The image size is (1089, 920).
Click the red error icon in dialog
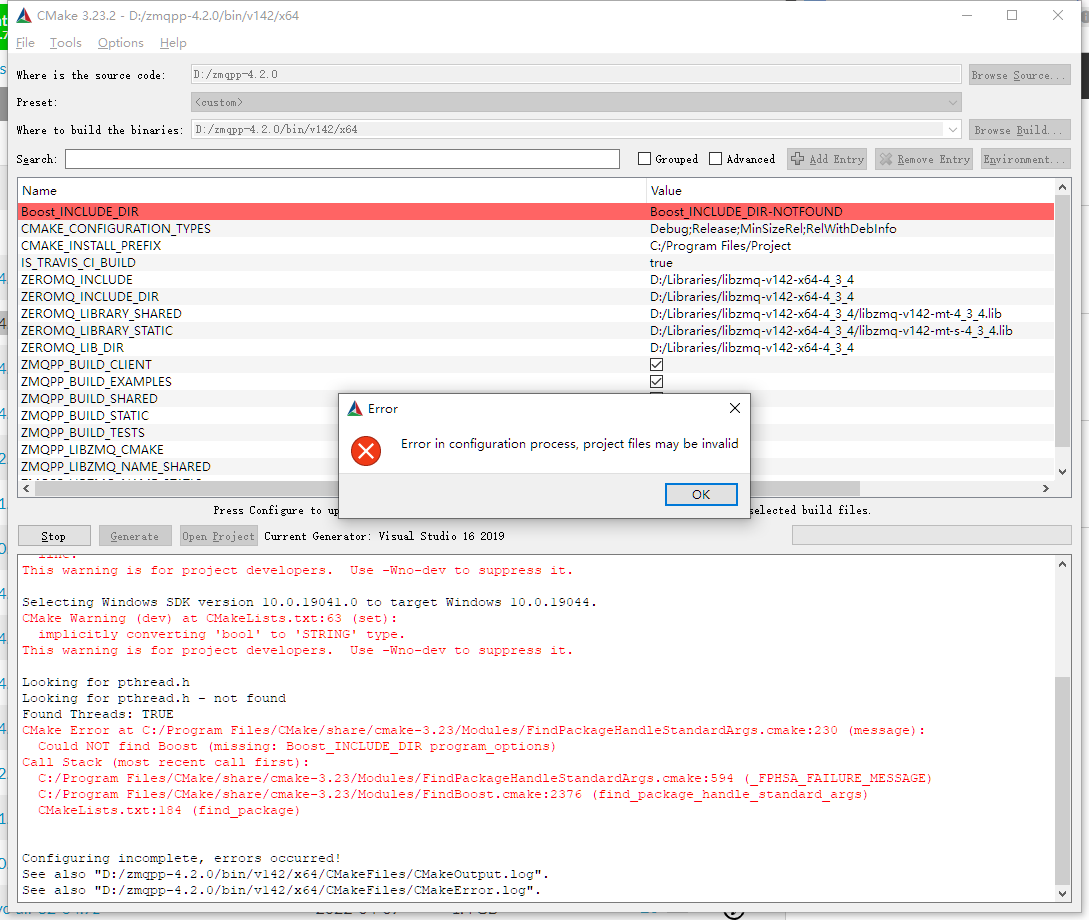(366, 451)
